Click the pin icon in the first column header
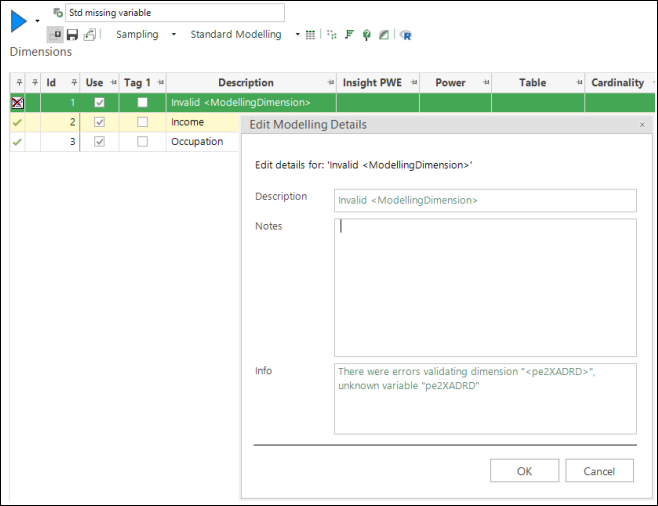Screen dimensions: 658x506 pos(19,82)
